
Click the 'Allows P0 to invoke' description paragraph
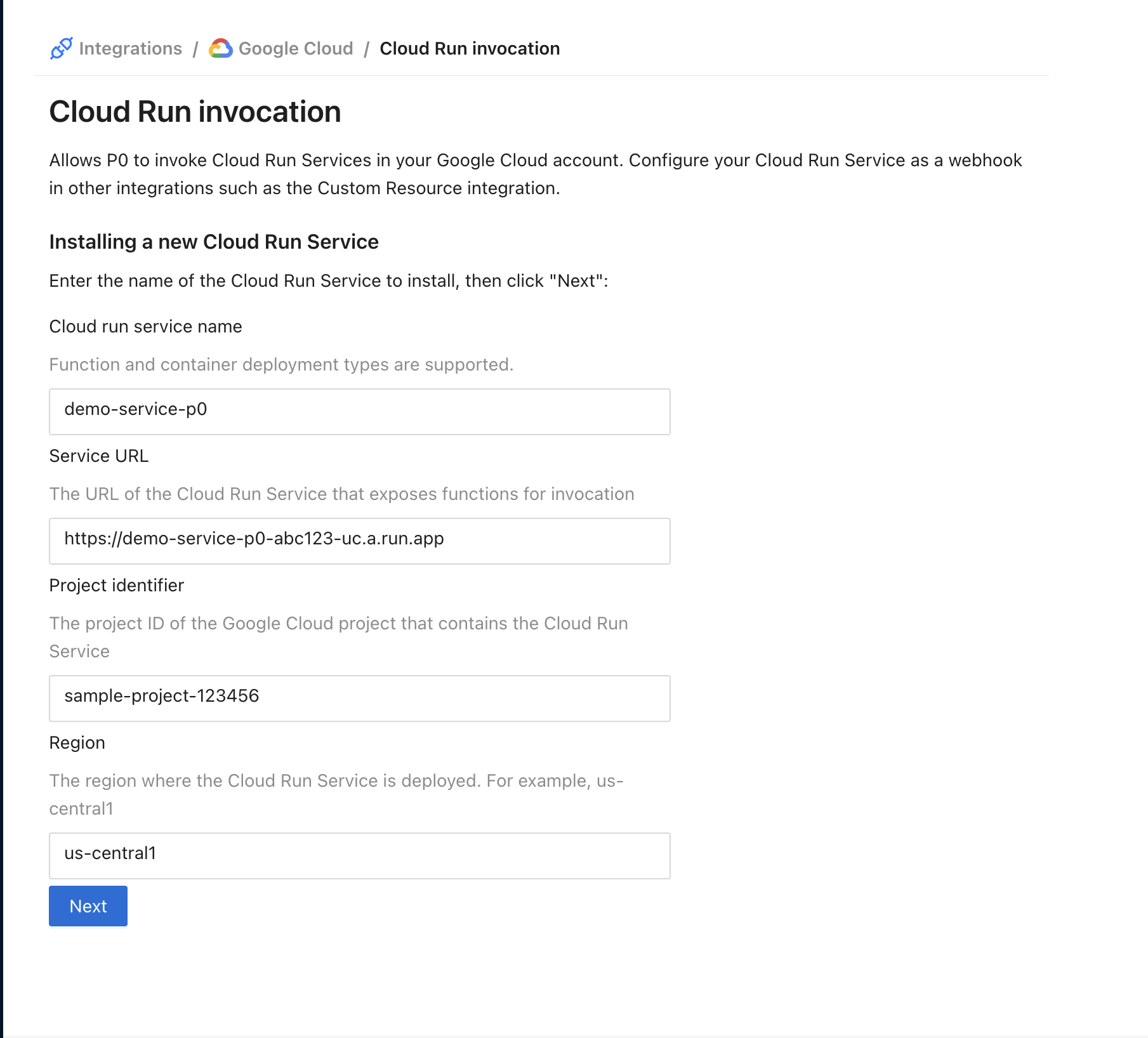pos(535,174)
